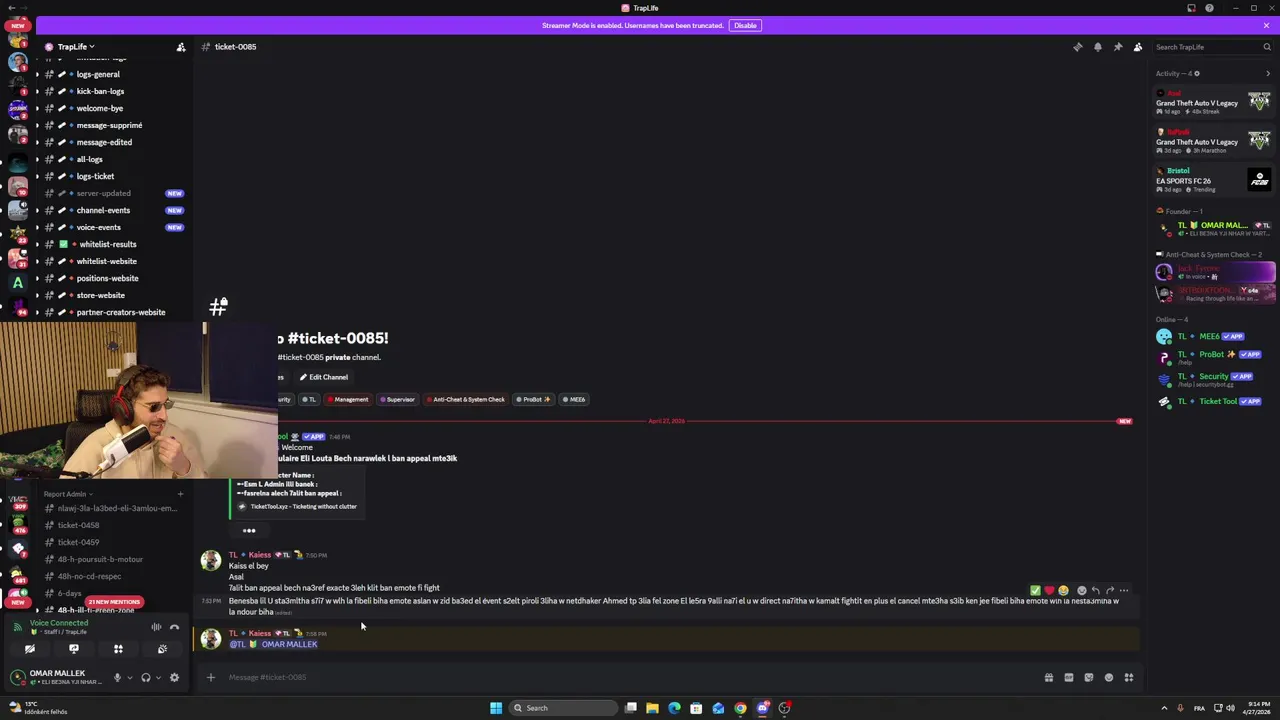Forward the message using forward arrow
1280x720 pixels.
tap(1109, 590)
